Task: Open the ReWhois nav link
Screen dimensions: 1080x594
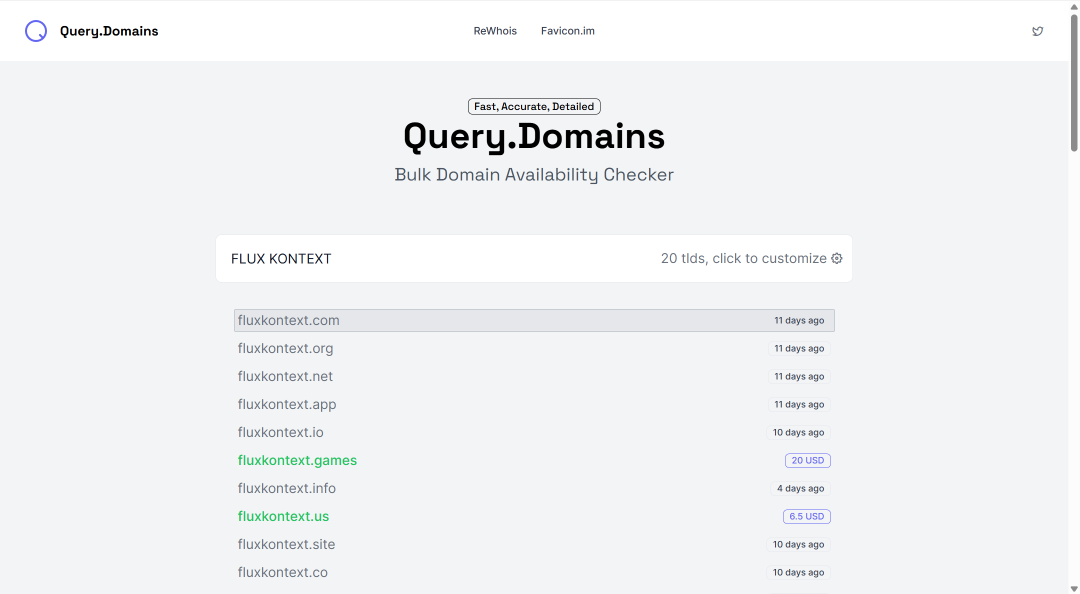Action: tap(495, 31)
